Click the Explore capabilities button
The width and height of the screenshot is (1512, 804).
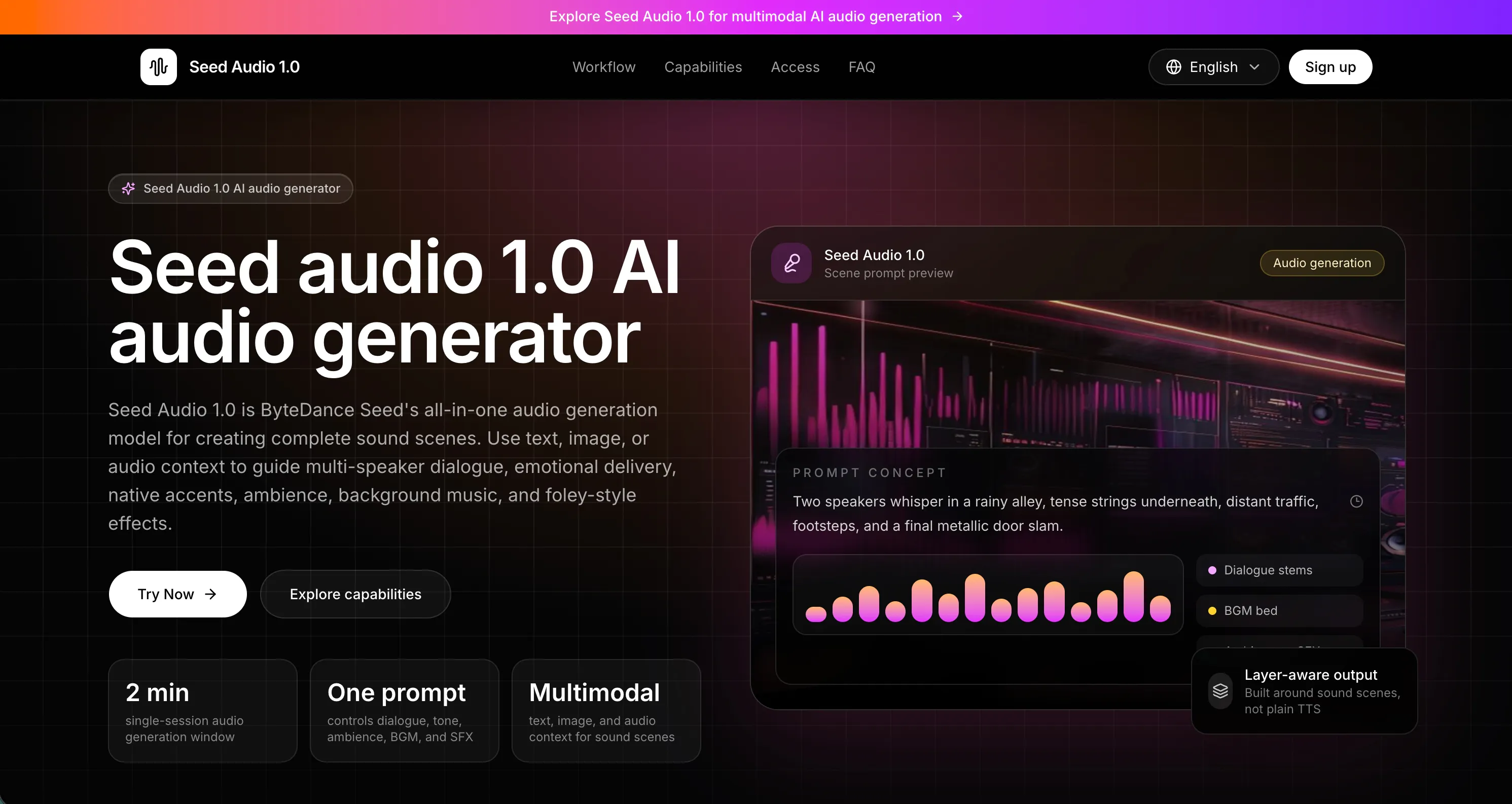[x=356, y=594]
